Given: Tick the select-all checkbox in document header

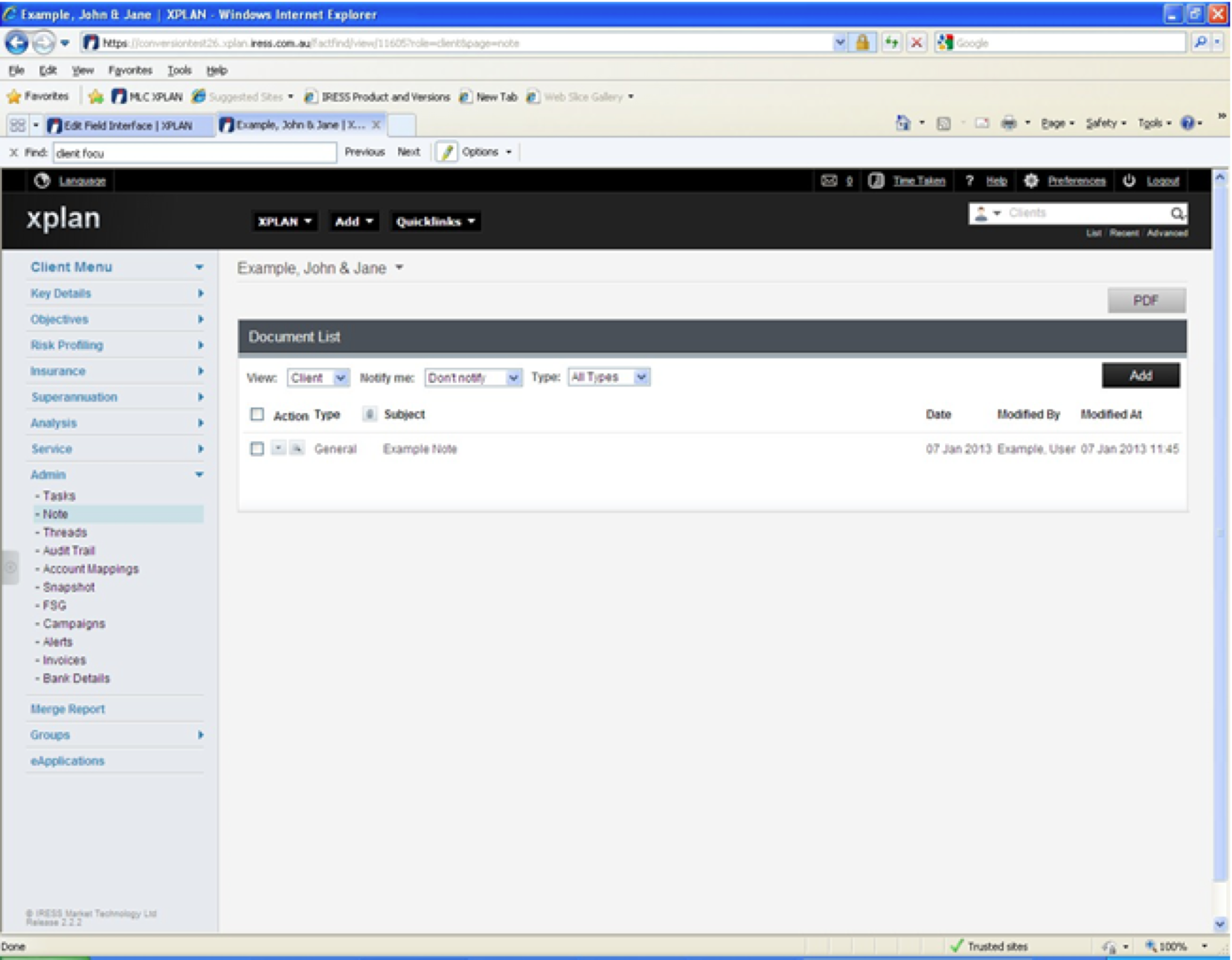Looking at the screenshot, I should (x=257, y=414).
